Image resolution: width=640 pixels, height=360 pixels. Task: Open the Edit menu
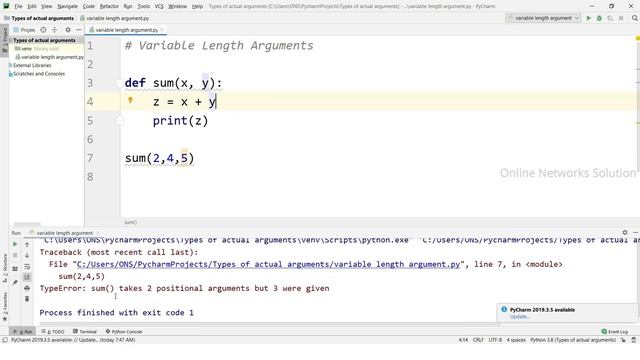(x=32, y=6)
